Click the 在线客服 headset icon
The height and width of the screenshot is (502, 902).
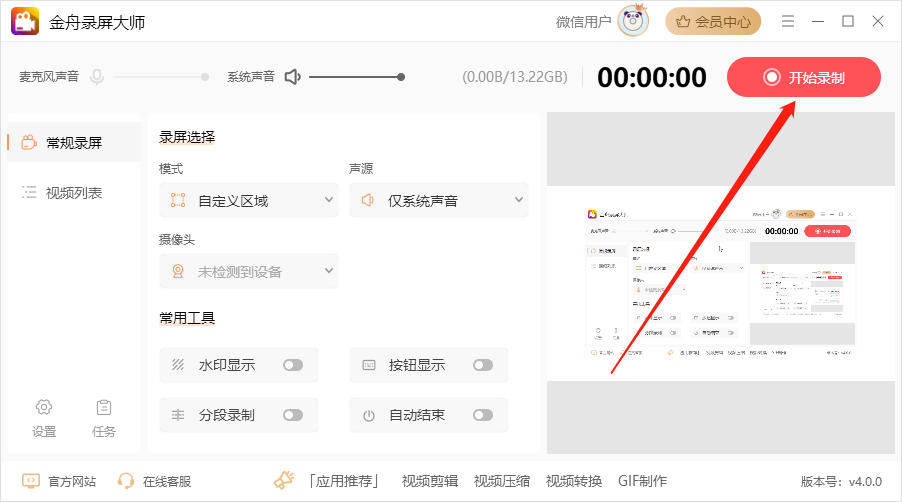(x=126, y=481)
